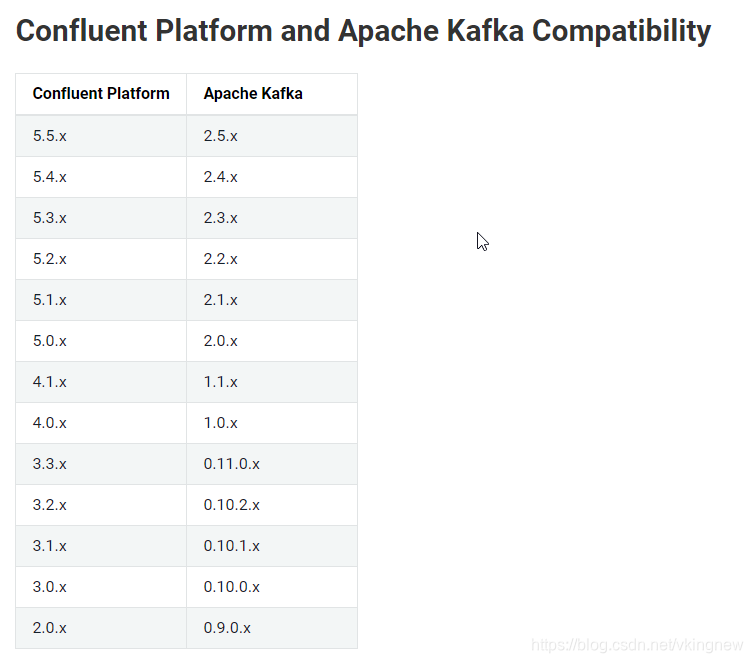Click the Apache Kafka cell '1.0.x'
Viewport: 753px width, 663px height.
272,423
